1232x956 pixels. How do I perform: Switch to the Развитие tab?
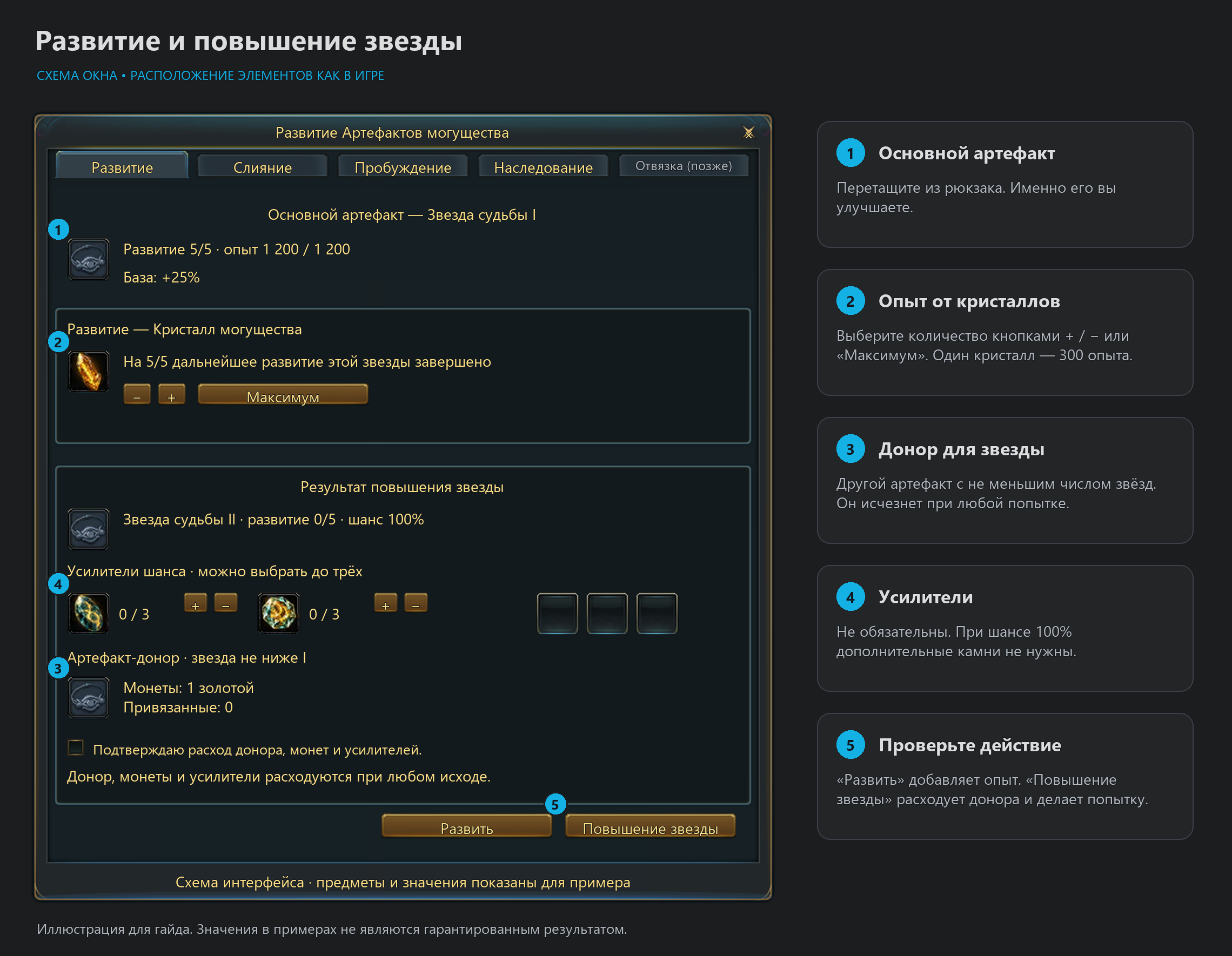[123, 166]
